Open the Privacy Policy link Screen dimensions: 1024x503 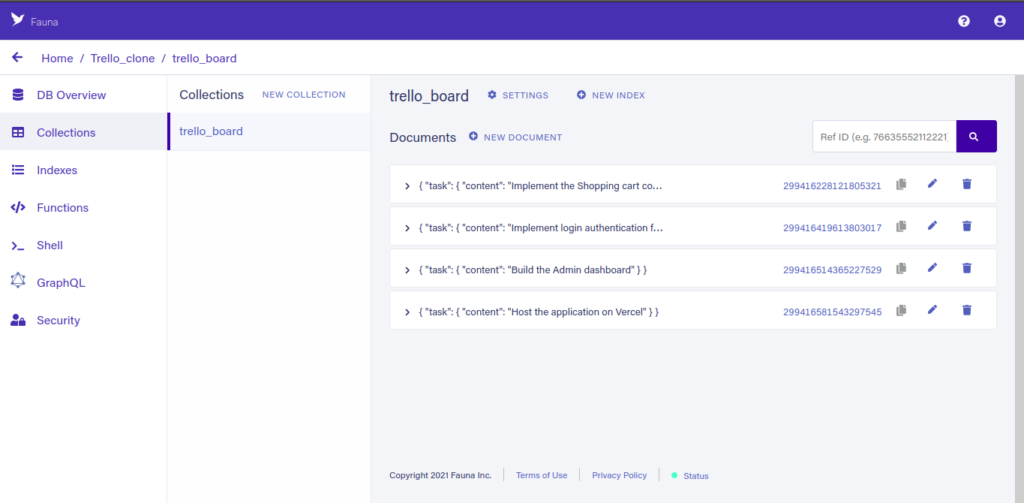pos(619,475)
